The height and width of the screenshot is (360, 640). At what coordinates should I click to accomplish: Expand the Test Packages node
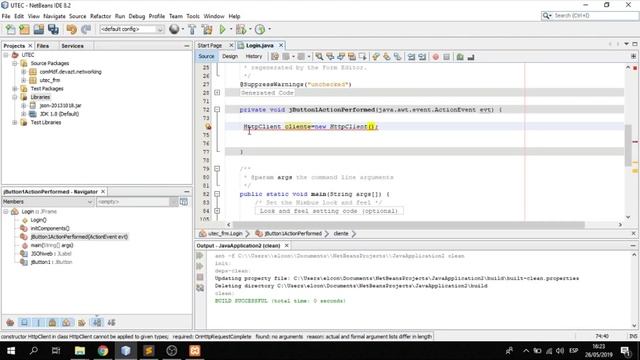click(15, 89)
